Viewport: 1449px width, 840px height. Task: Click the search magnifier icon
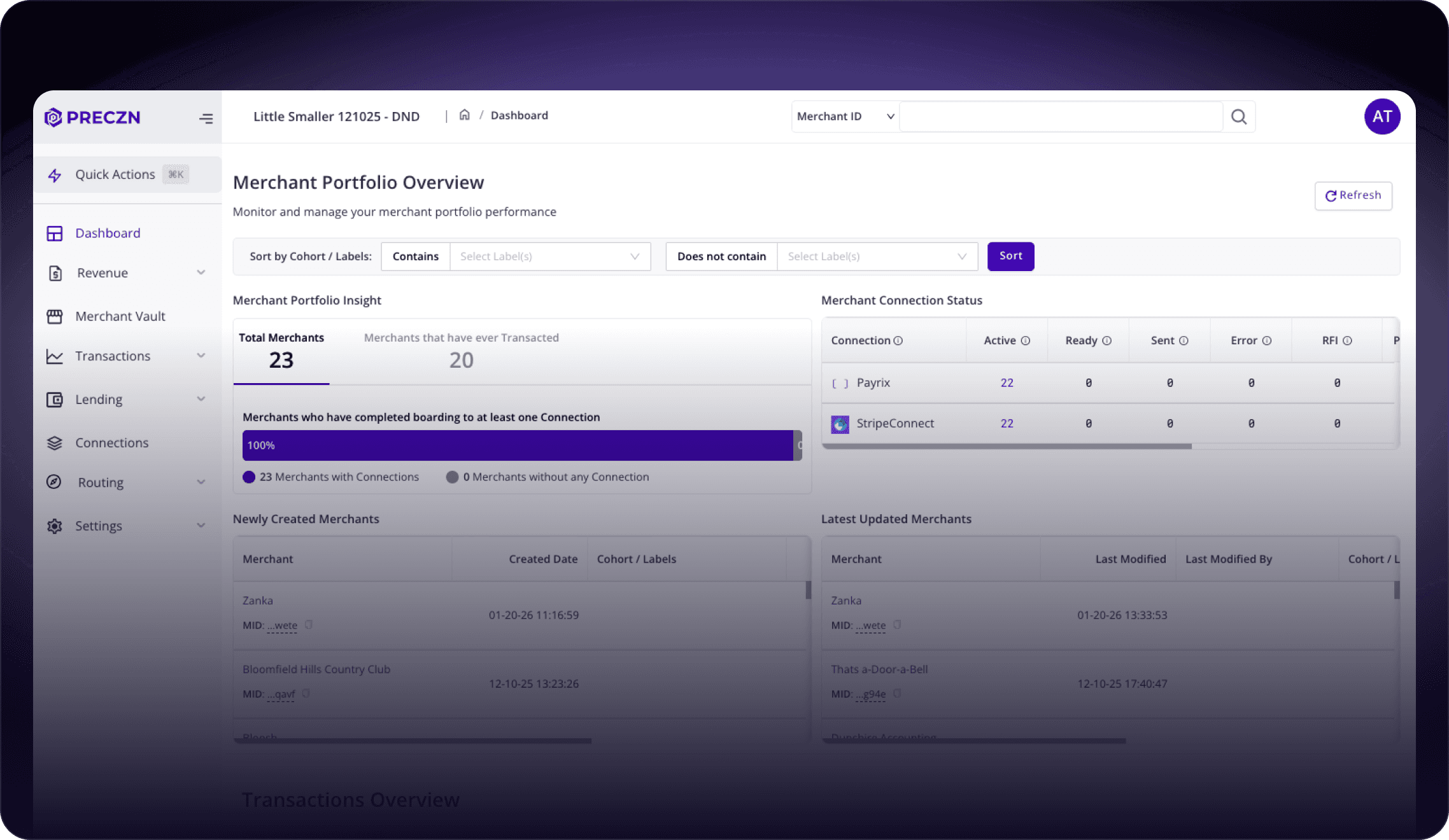pos(1238,117)
